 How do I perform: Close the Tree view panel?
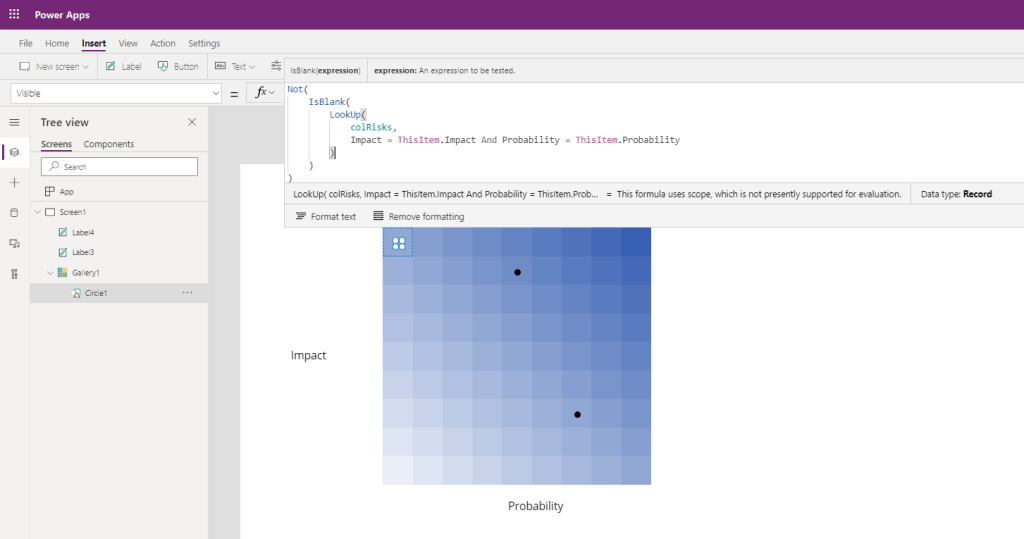(x=192, y=122)
